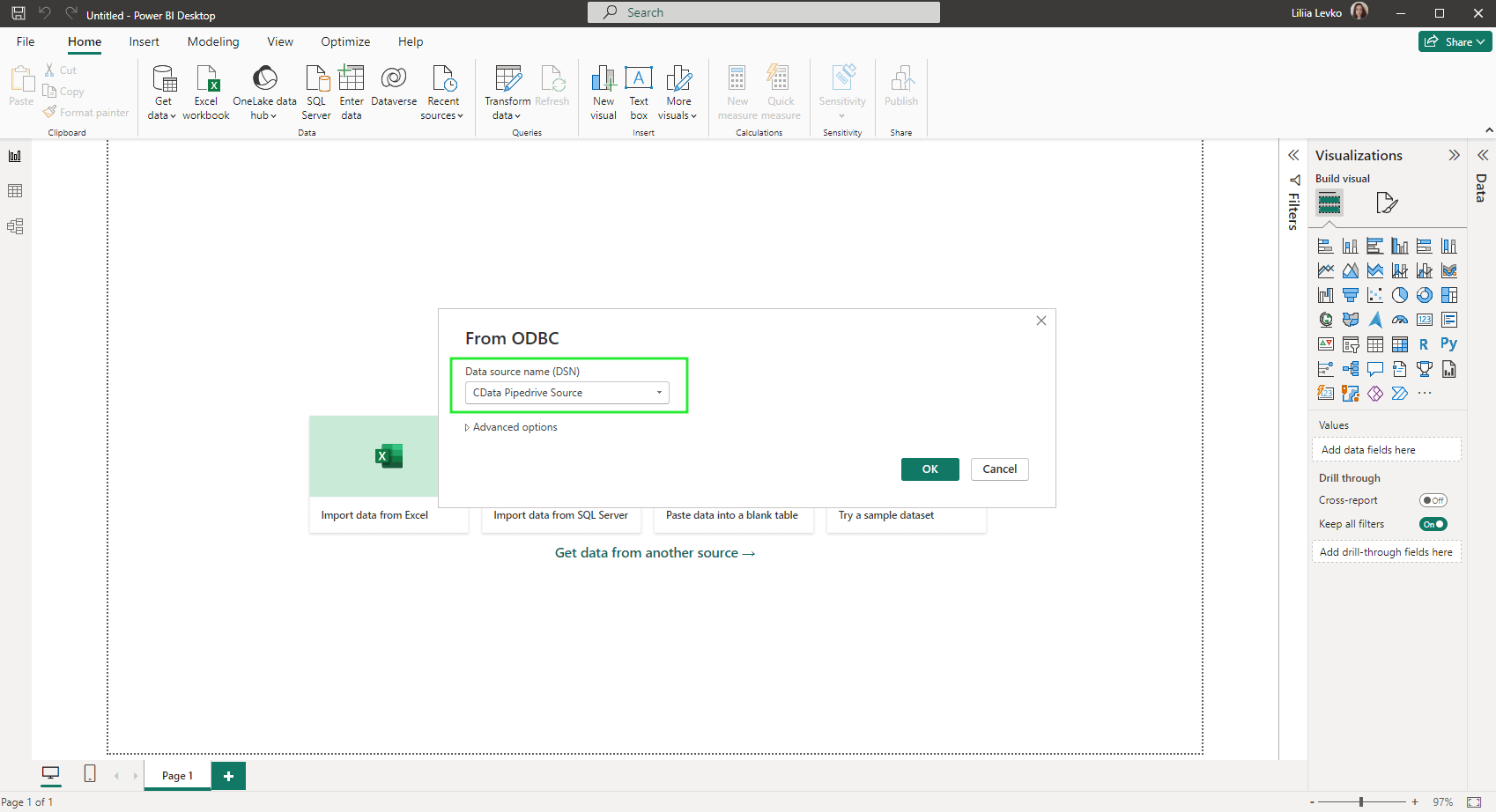Click Add data fields here well
This screenshot has height=812, width=1496.
pyautogui.click(x=1386, y=450)
